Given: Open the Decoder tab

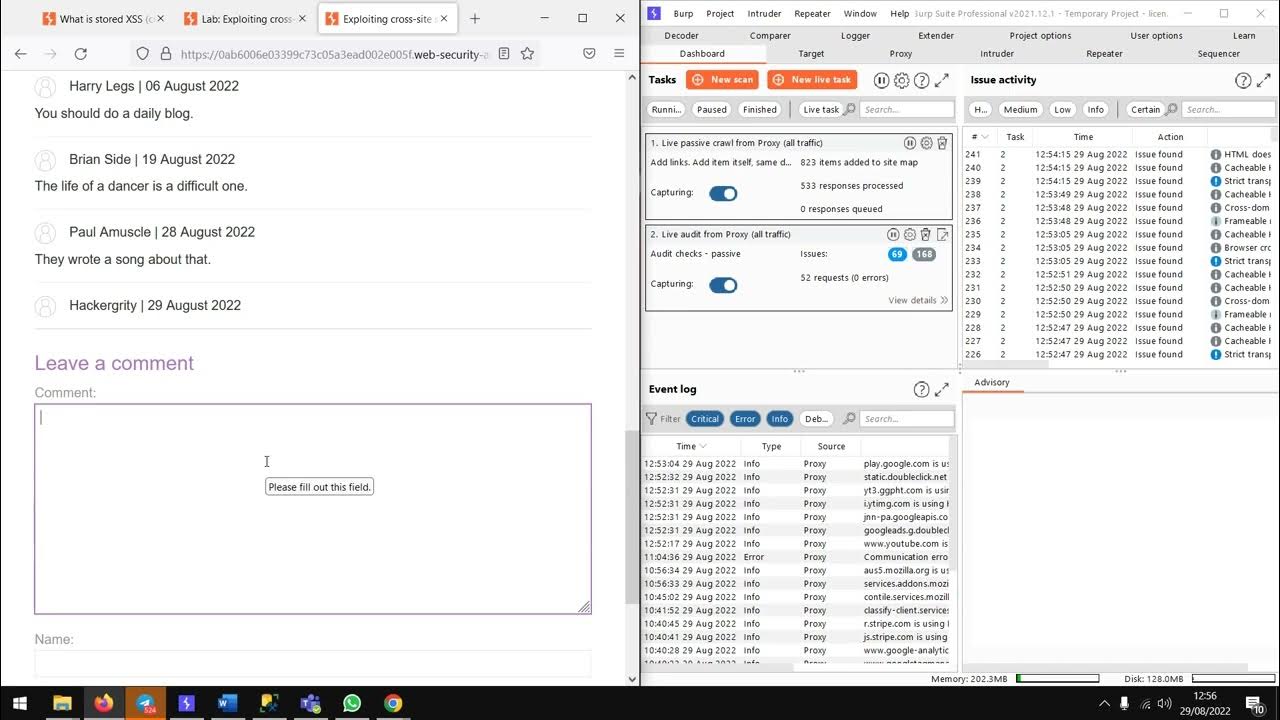Looking at the screenshot, I should tap(681, 35).
